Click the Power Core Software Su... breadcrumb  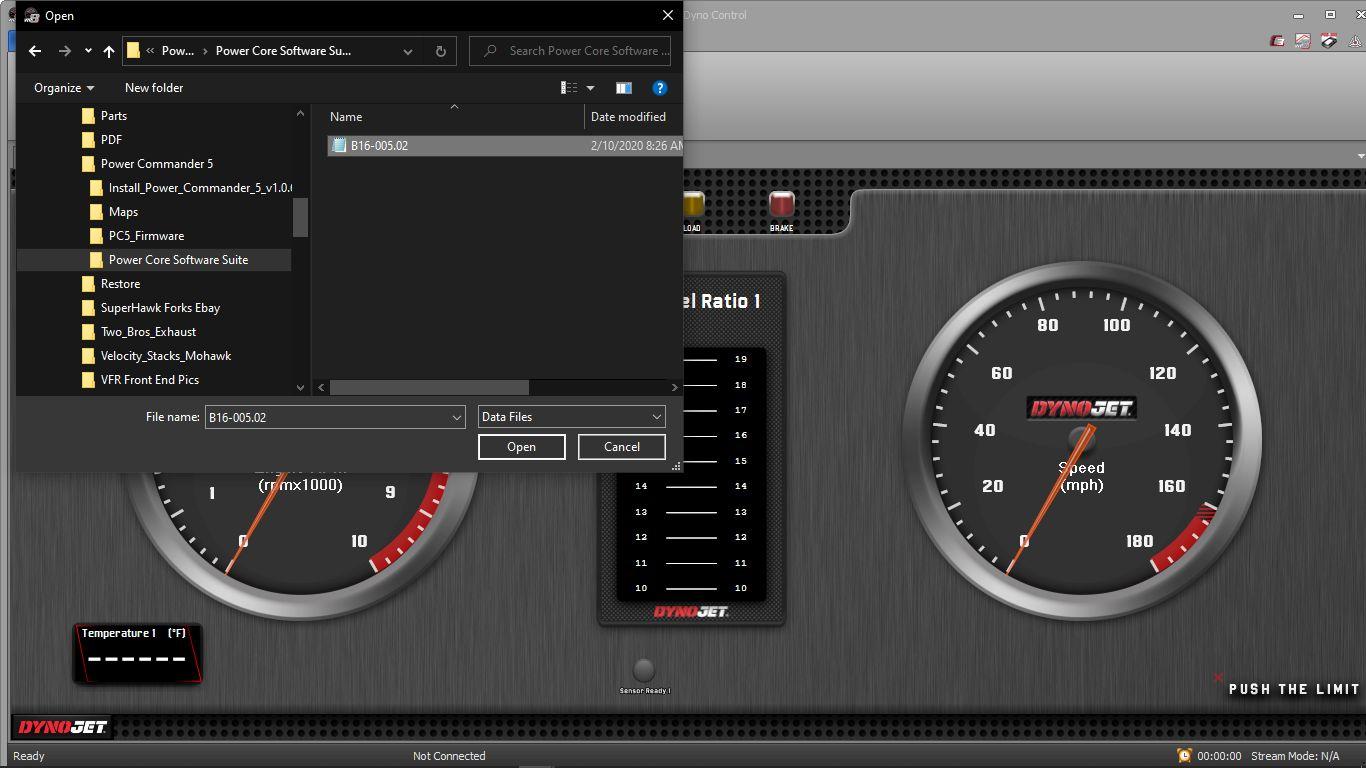283,51
